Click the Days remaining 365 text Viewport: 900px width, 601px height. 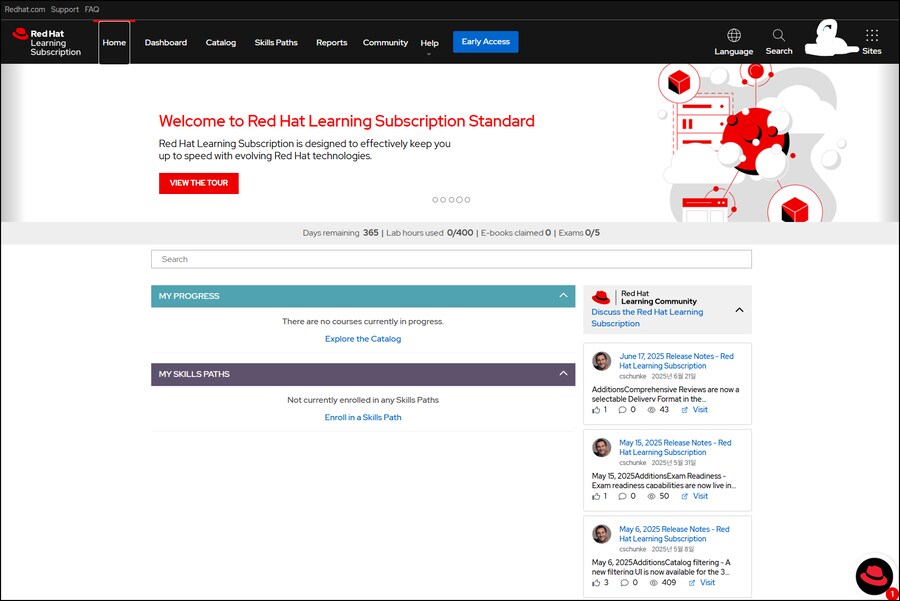[x=340, y=232]
